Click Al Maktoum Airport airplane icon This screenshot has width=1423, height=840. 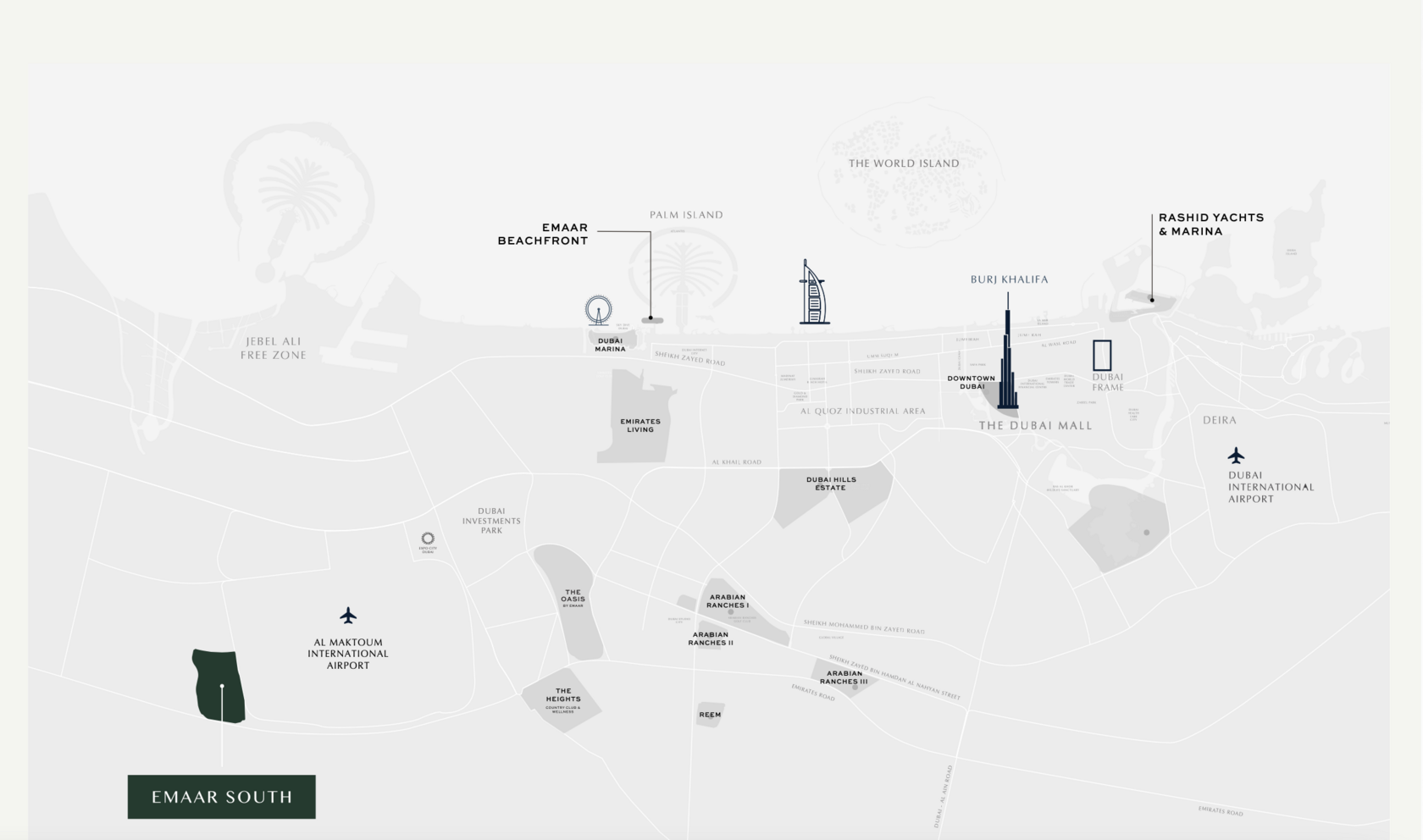click(x=348, y=615)
